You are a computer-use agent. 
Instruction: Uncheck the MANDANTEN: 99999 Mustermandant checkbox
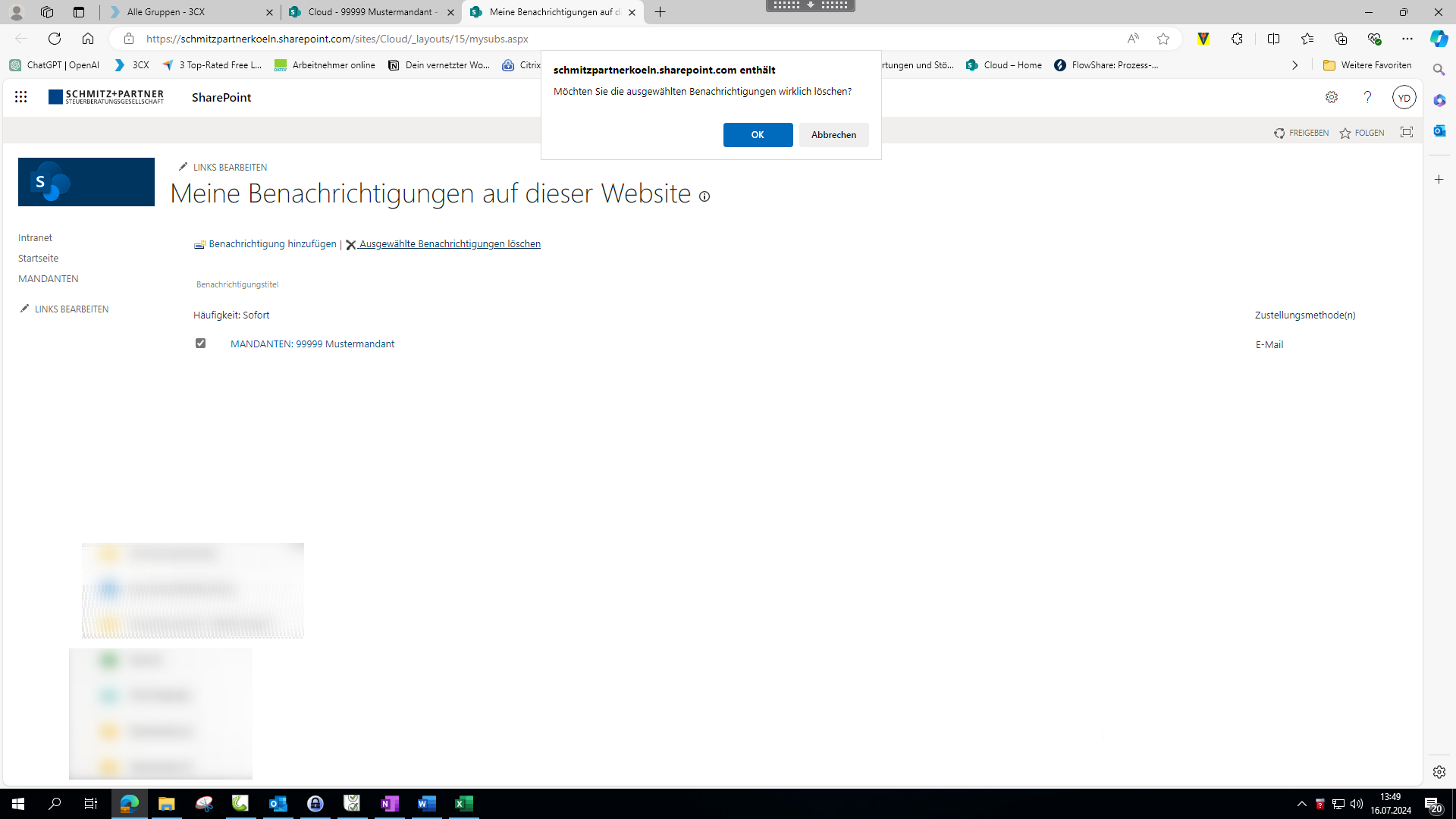click(x=200, y=344)
